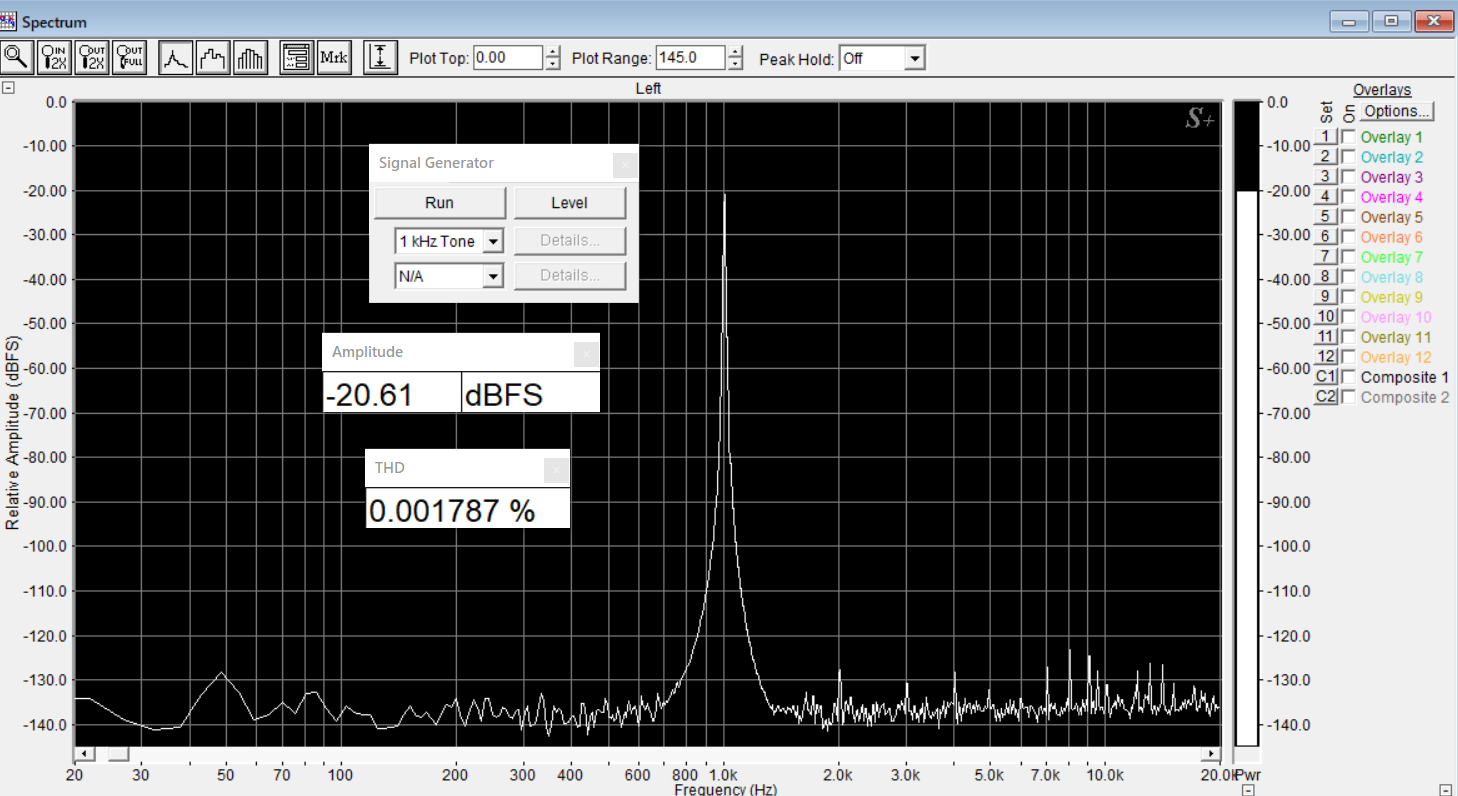The width and height of the screenshot is (1458, 796).
Task: Tick the Overlay 8 checkbox
Action: (1349, 277)
